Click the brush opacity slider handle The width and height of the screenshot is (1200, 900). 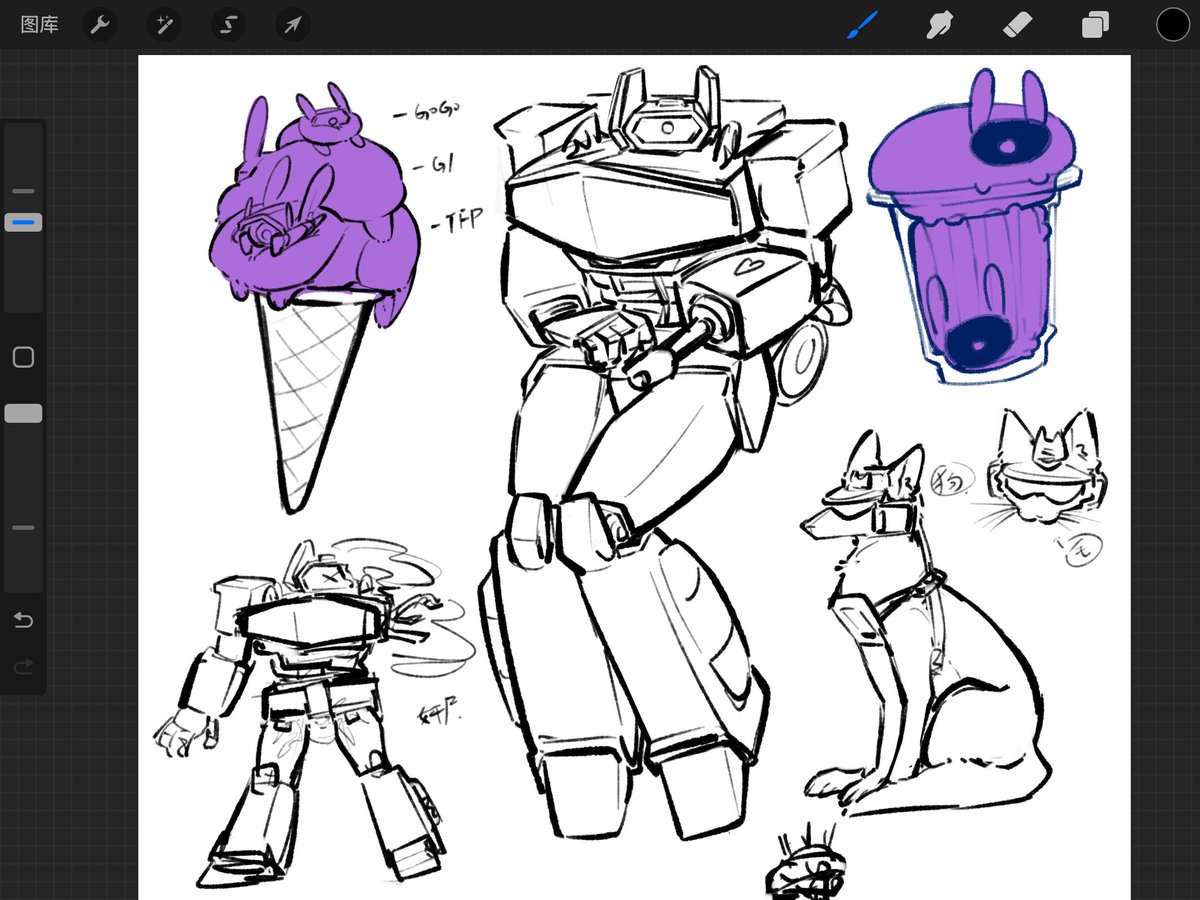23,413
